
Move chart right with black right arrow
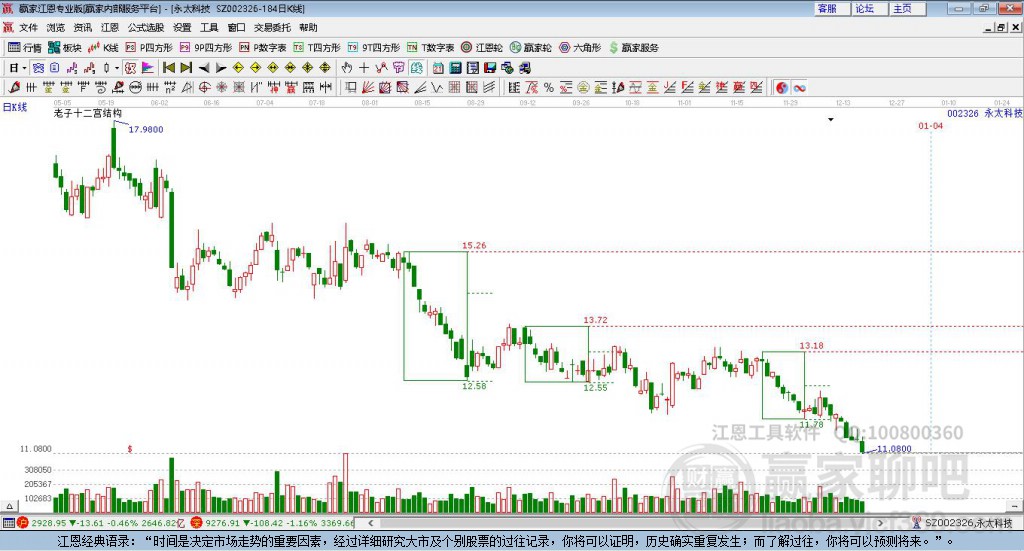click(221, 68)
